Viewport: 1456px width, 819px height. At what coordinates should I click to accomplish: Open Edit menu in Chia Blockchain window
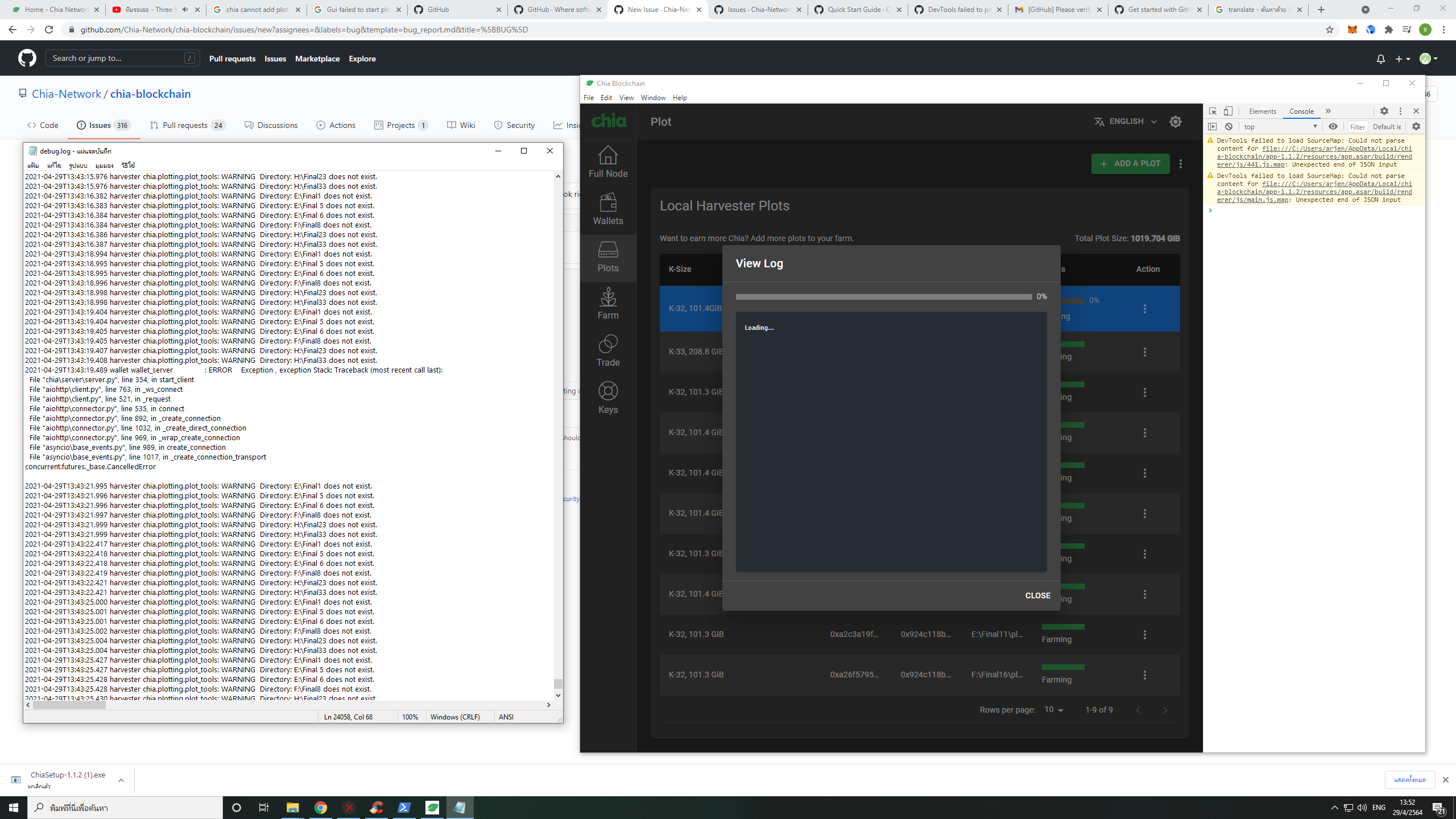pyautogui.click(x=606, y=98)
